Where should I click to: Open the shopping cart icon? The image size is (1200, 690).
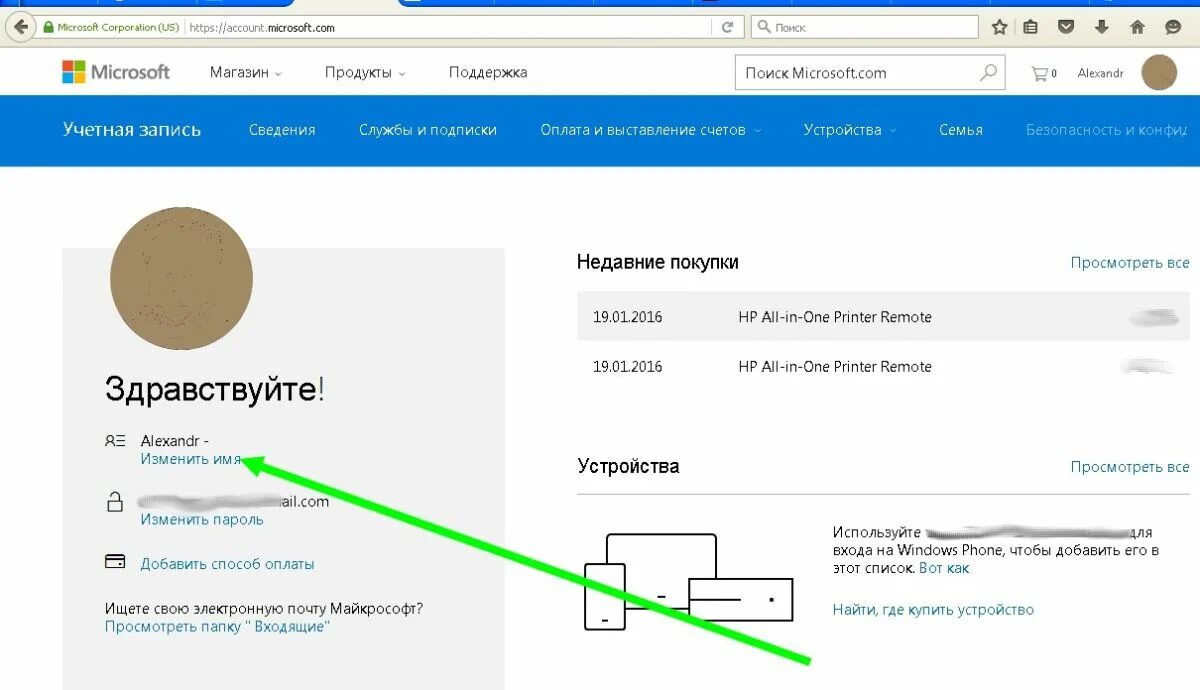point(1040,73)
